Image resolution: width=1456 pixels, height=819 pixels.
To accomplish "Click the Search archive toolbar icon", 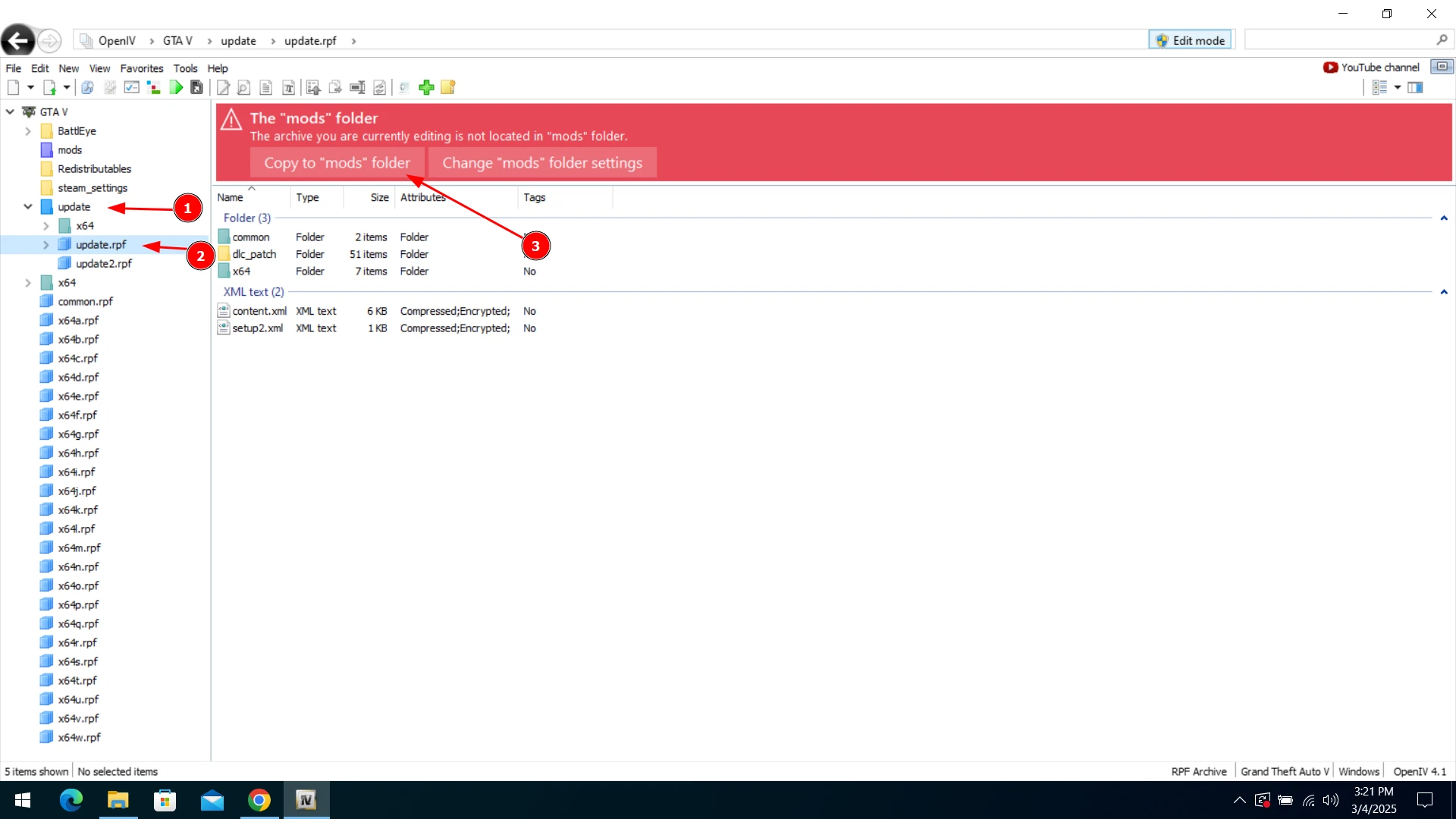I will tap(87, 87).
